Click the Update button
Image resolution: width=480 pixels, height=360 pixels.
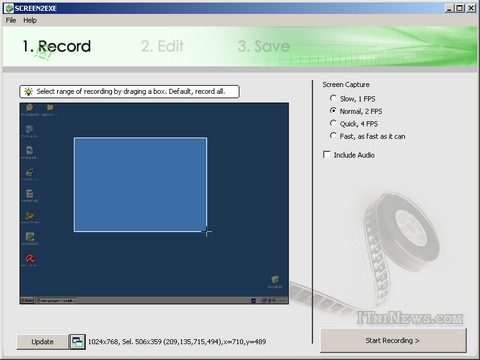[x=42, y=342]
